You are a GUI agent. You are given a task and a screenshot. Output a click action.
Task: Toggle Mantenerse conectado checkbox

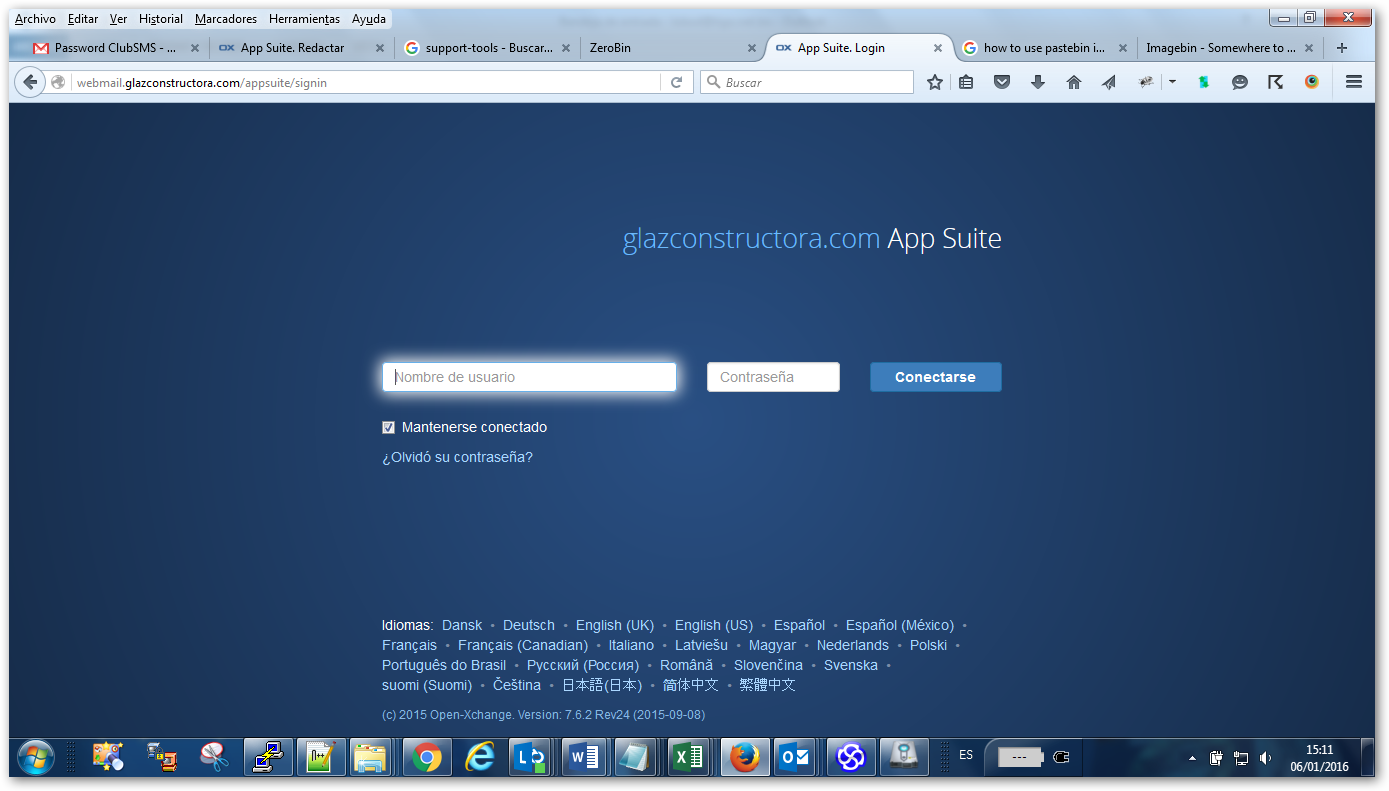coord(388,428)
